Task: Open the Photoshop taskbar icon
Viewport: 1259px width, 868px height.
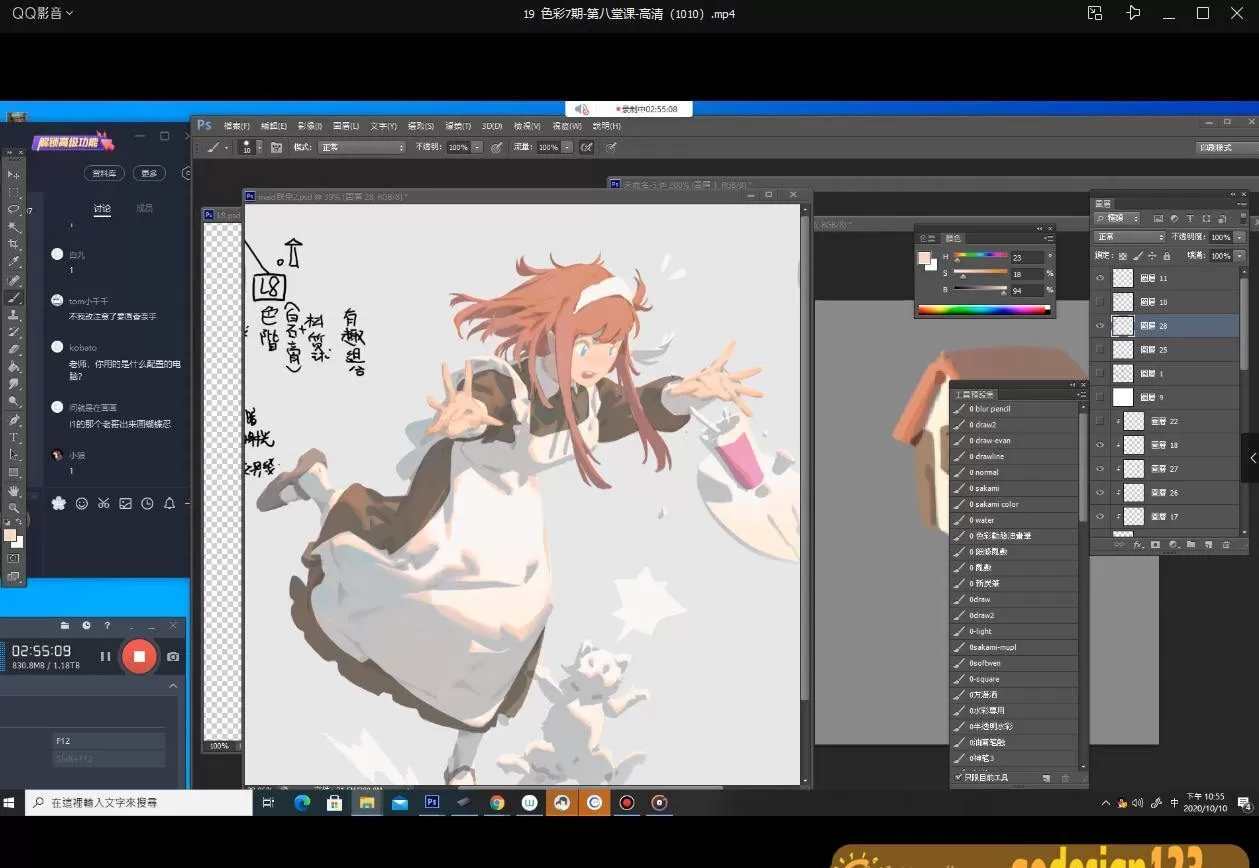Action: point(432,802)
